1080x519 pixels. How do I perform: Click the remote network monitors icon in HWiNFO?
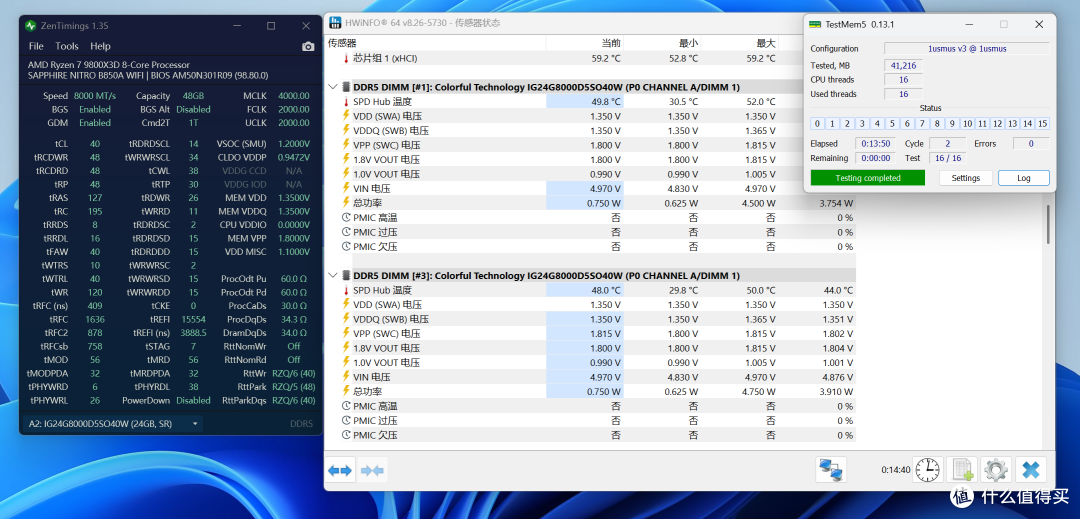pos(831,470)
